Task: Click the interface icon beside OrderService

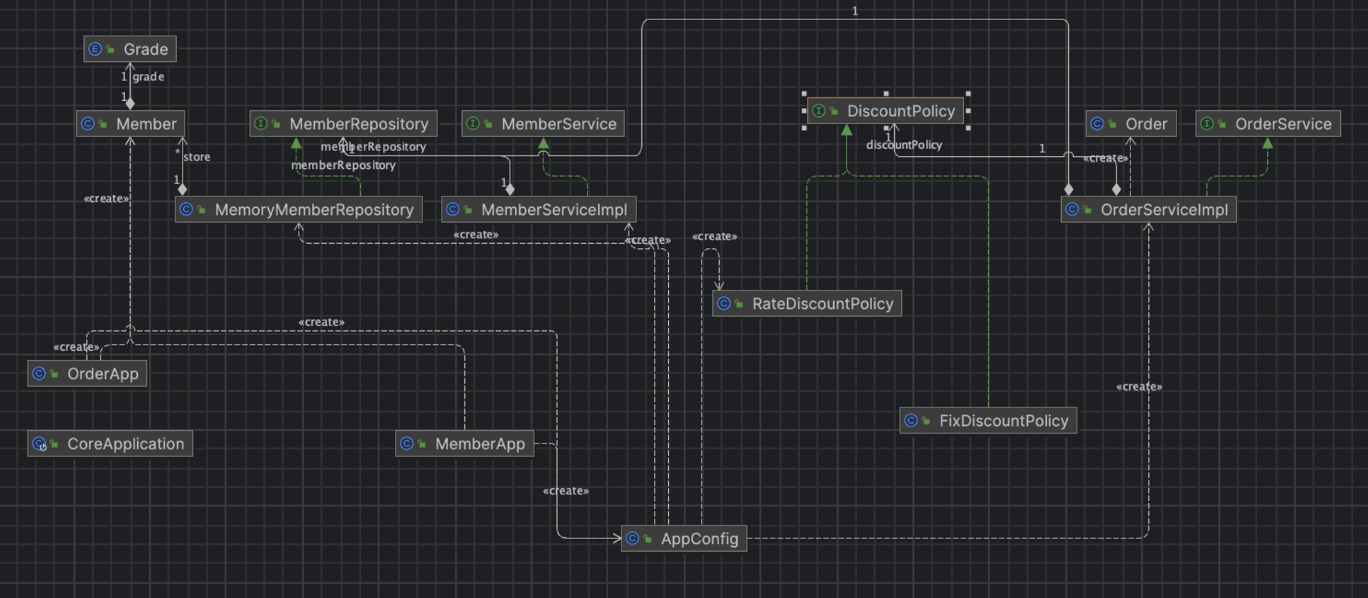Action: click(x=1207, y=124)
